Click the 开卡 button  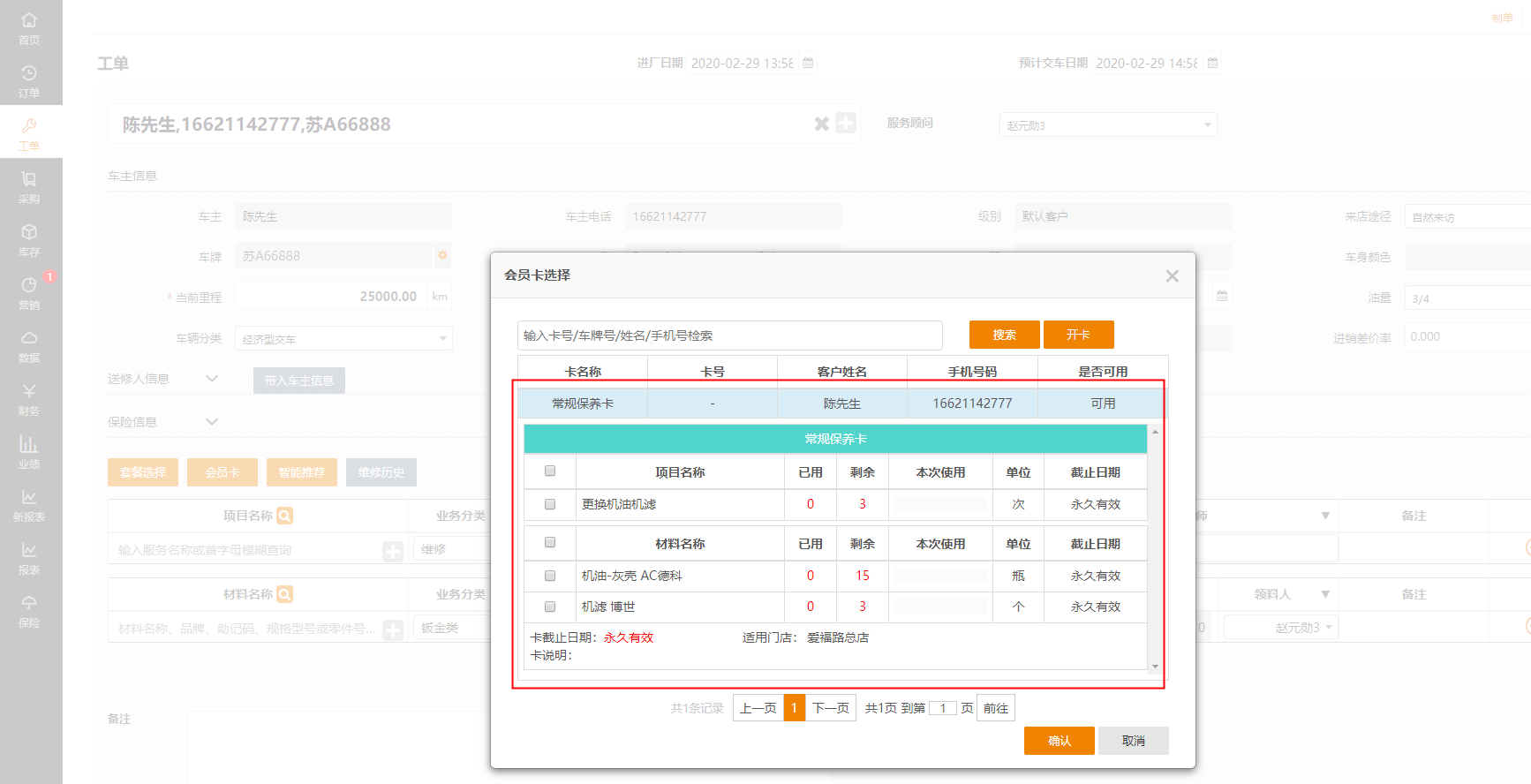[1079, 335]
